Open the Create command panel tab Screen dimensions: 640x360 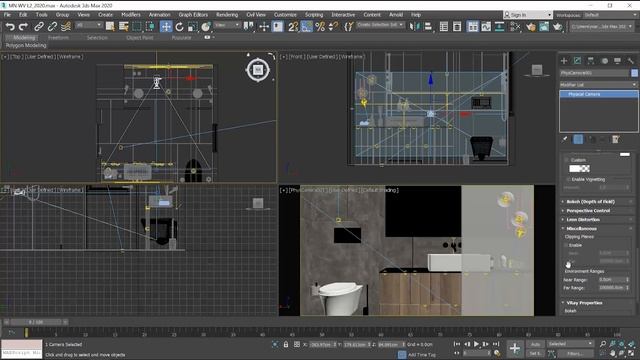(564, 61)
